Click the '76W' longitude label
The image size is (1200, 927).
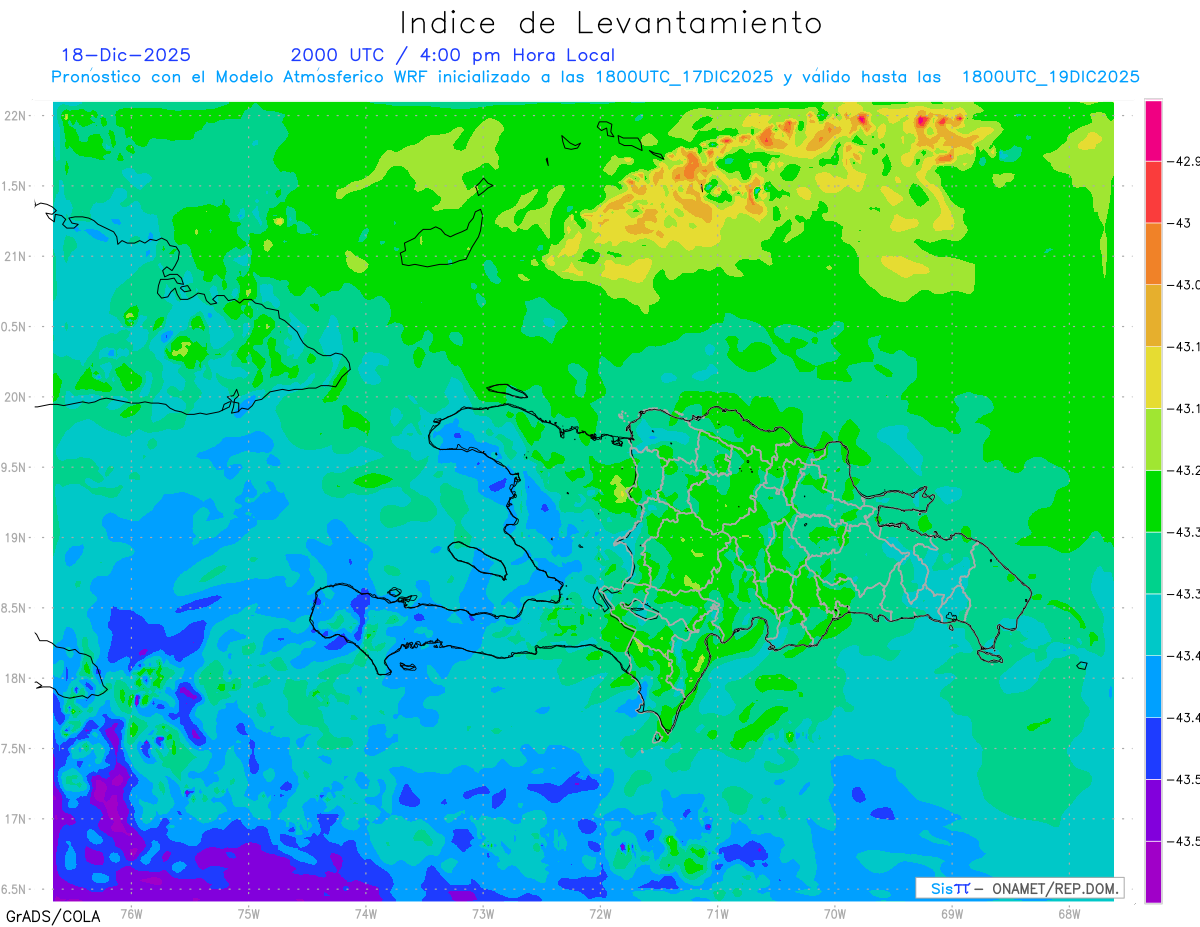[x=131, y=913]
